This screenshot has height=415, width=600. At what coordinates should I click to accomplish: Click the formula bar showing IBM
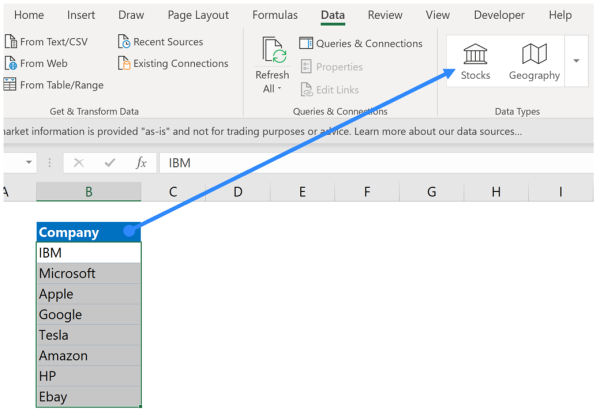point(377,163)
